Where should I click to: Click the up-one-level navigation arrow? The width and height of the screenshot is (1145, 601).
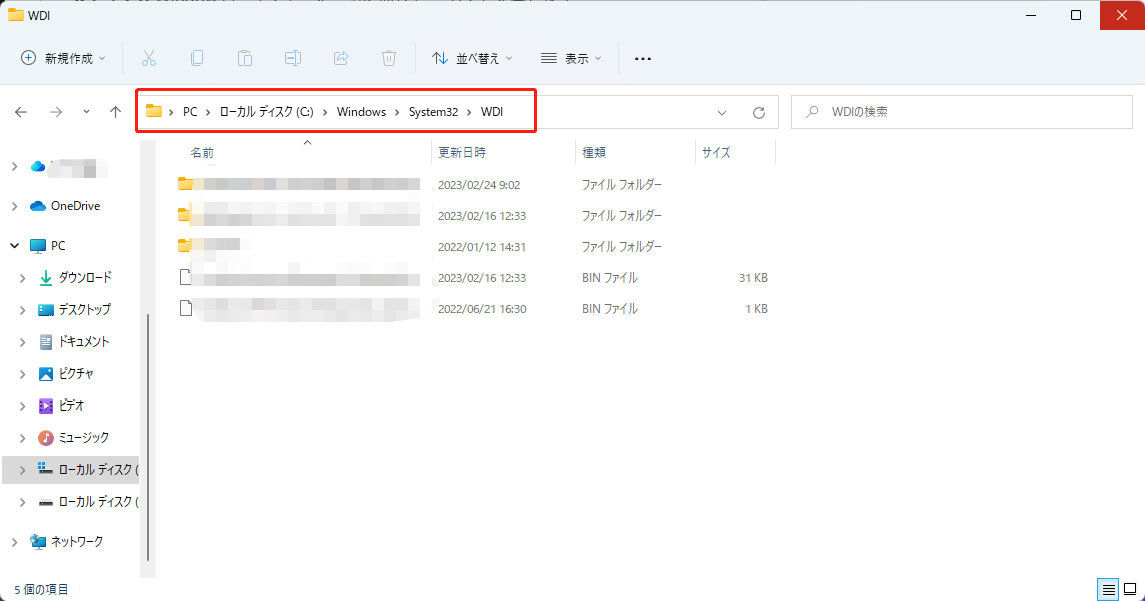(x=115, y=111)
